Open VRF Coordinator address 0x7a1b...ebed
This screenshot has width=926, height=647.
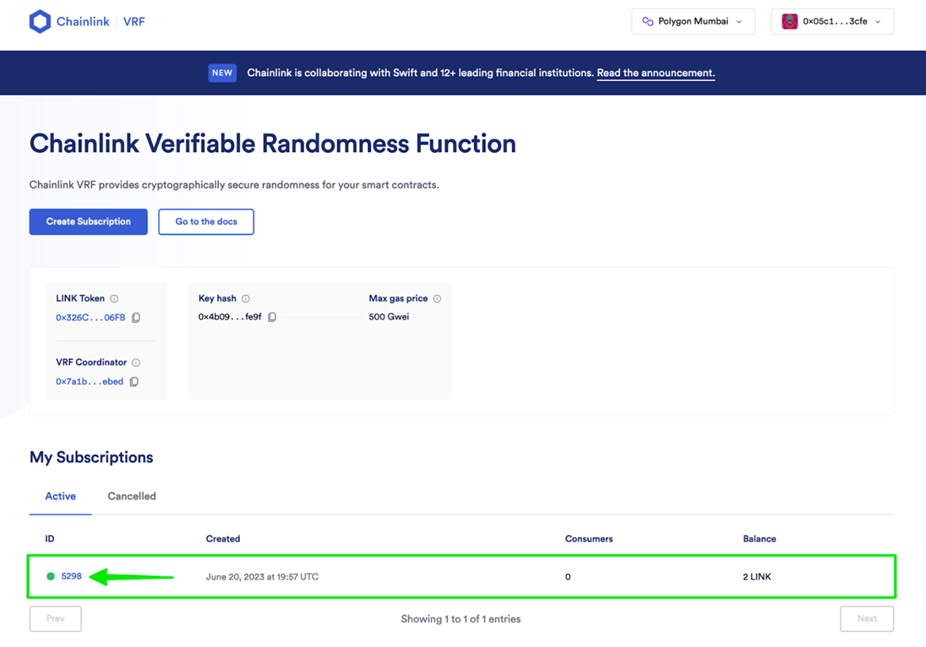point(90,381)
